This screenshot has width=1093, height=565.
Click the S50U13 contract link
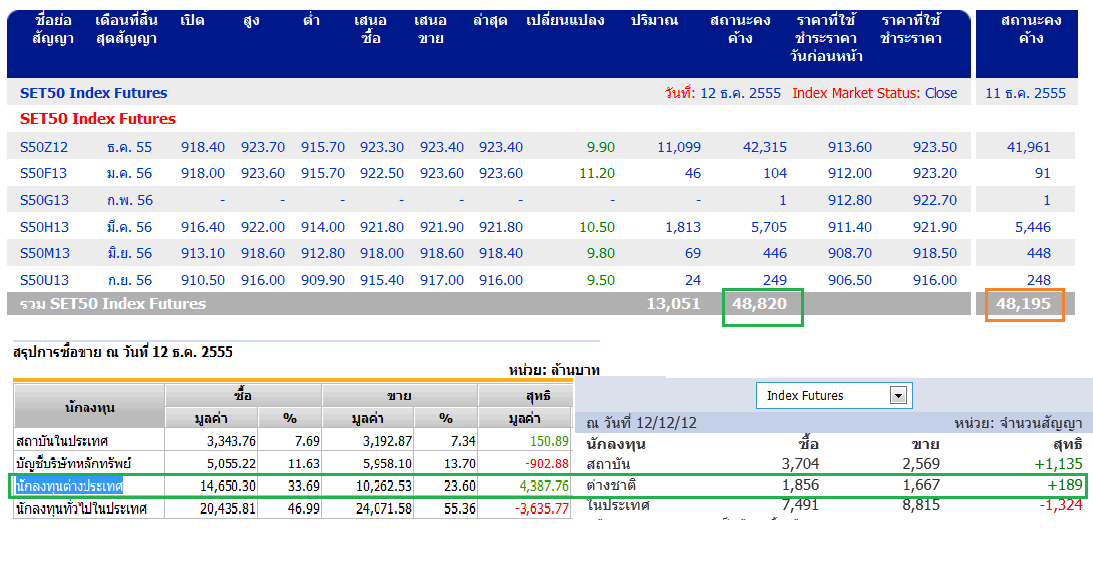pyautogui.click(x=44, y=280)
